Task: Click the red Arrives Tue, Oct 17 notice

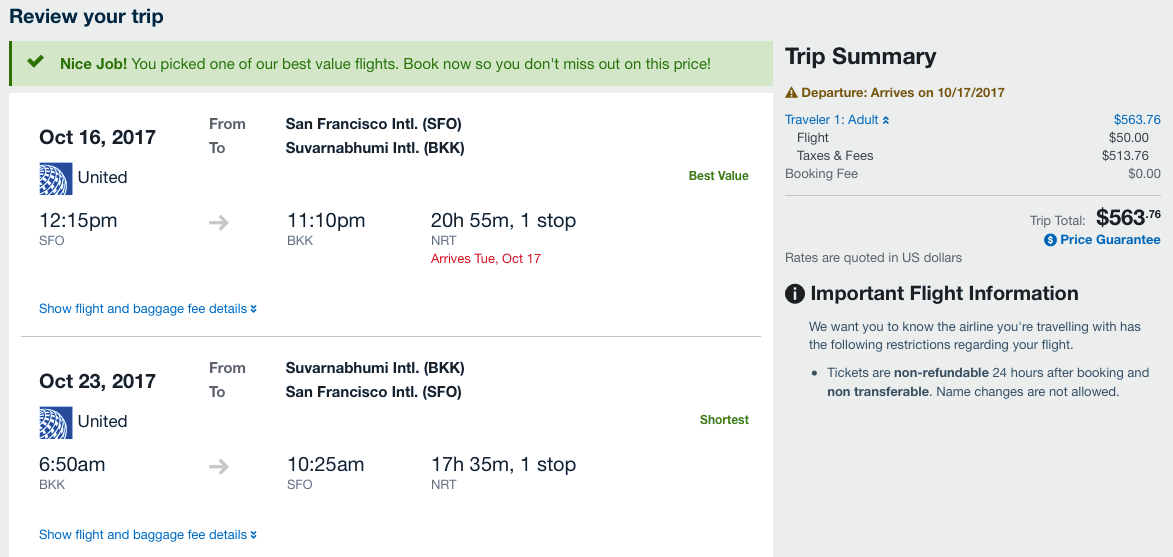Action: click(x=485, y=259)
